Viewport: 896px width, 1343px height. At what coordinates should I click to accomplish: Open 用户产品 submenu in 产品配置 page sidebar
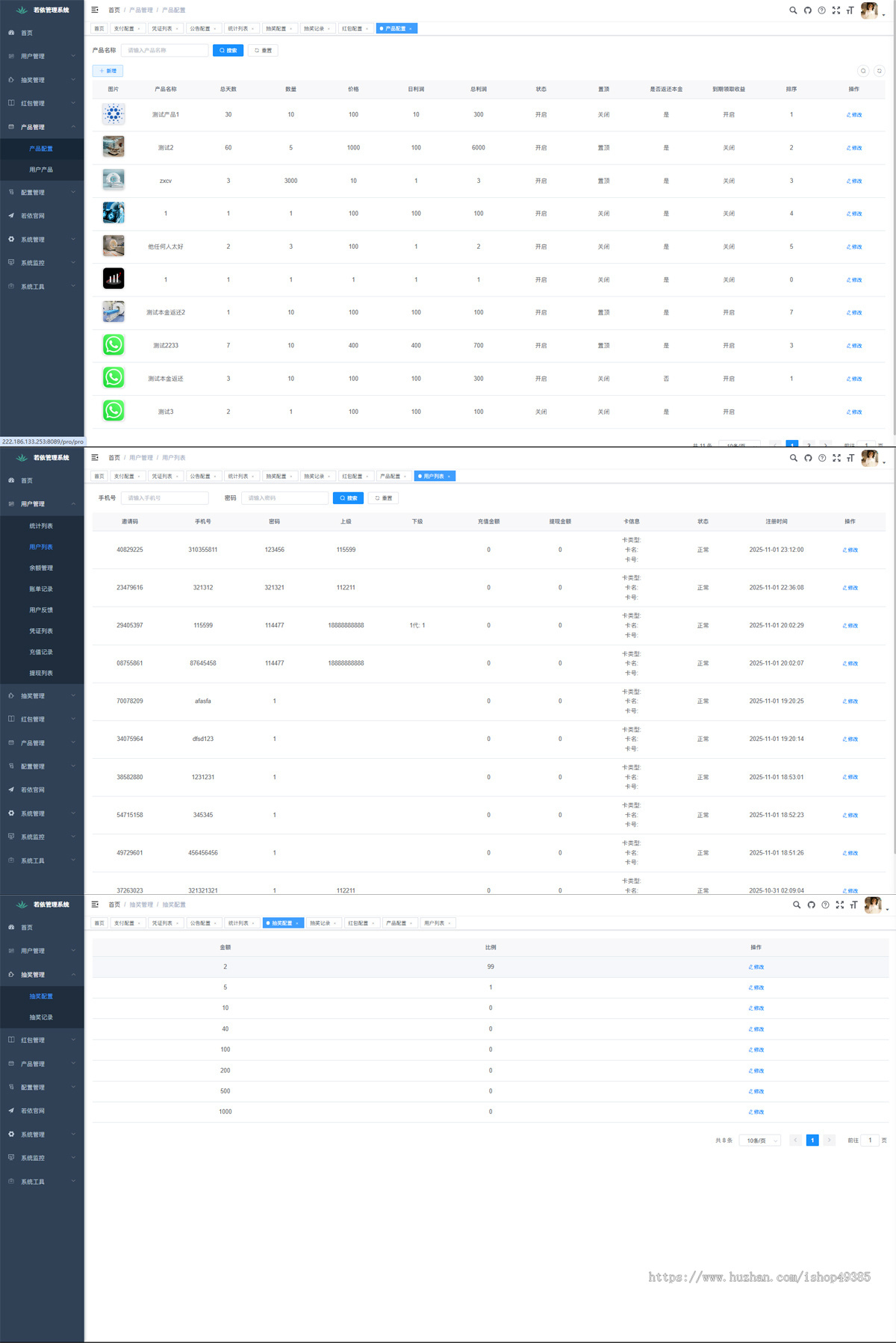[42, 170]
